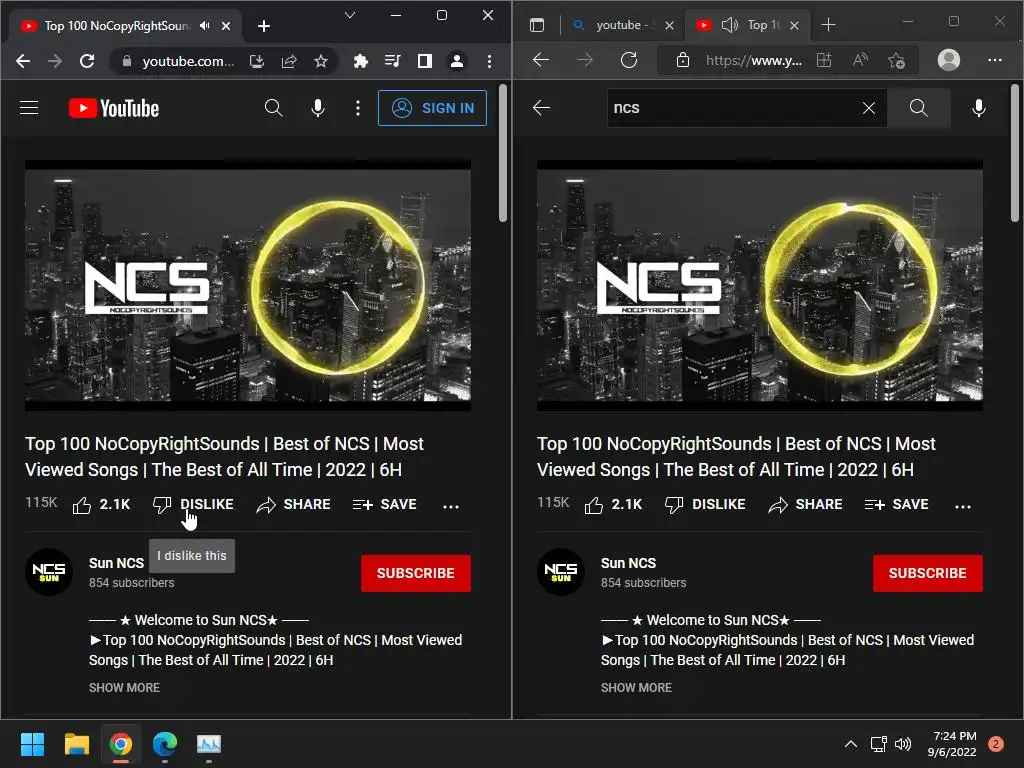Open Chrome extensions puzzle icon
The height and width of the screenshot is (768, 1024).
(360, 61)
